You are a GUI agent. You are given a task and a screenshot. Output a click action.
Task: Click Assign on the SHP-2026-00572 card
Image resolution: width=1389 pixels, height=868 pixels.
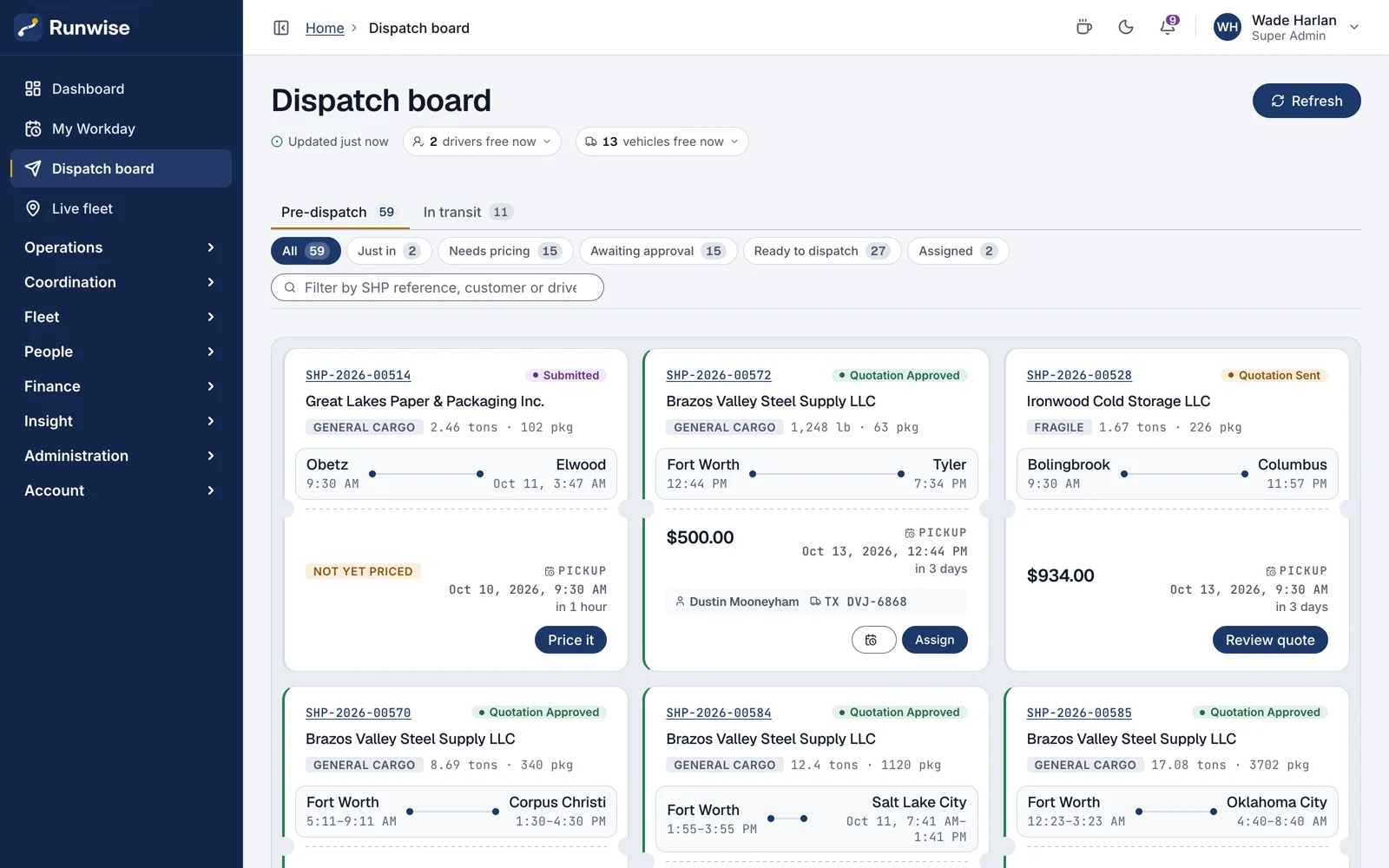pos(934,640)
